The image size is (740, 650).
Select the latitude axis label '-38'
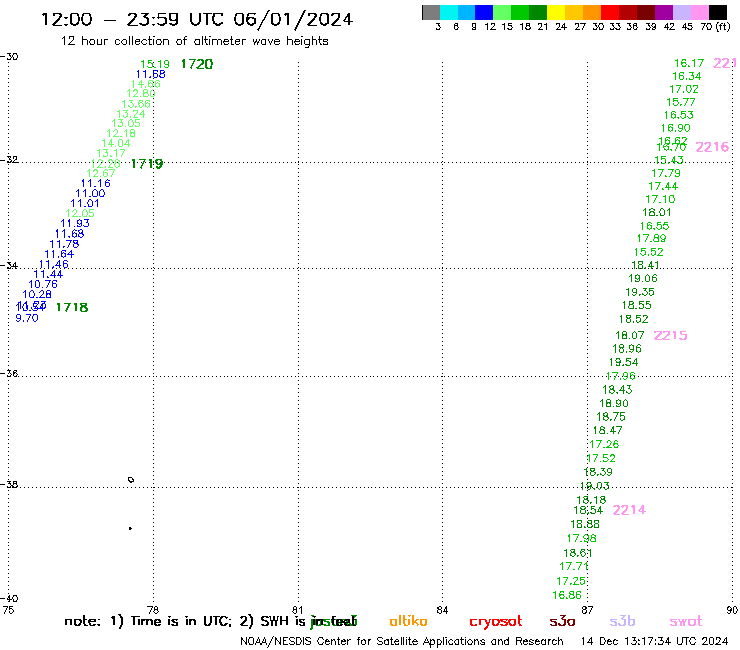point(9,485)
